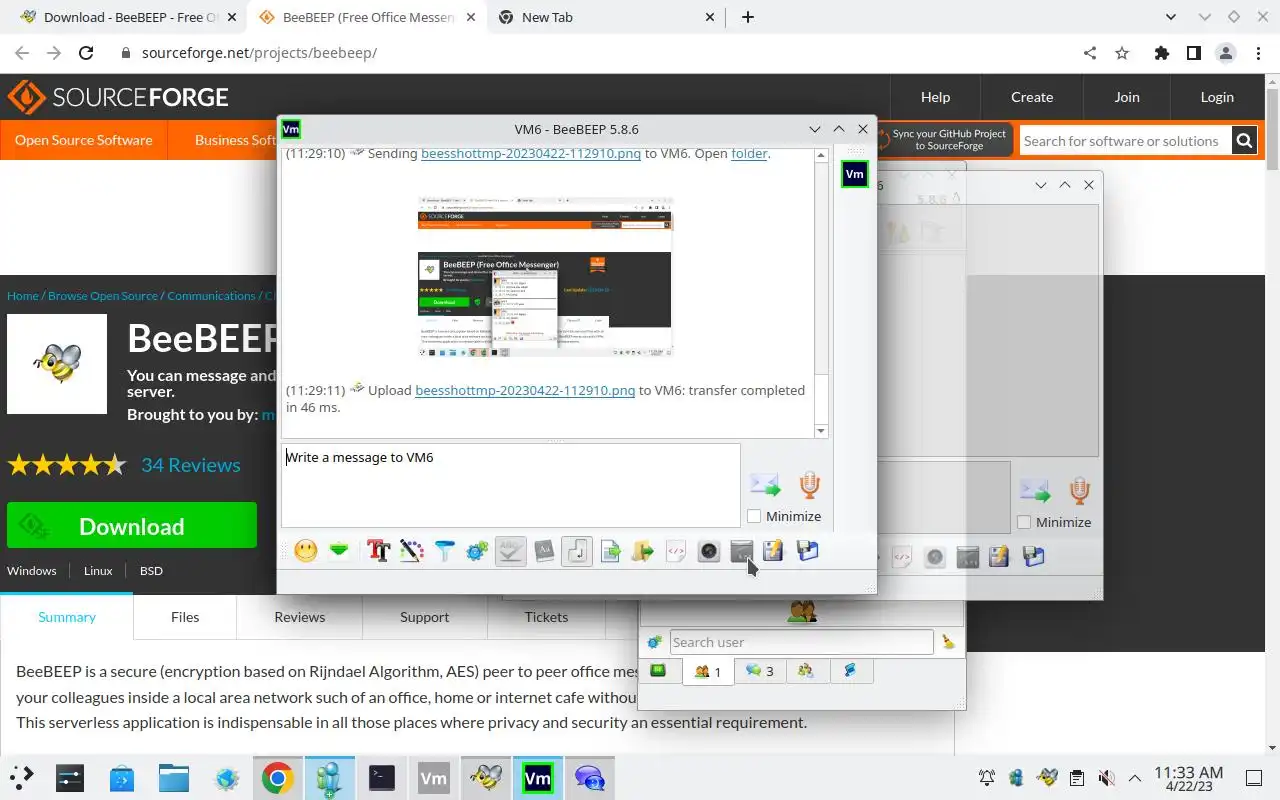
Task: Switch to the green home tab in BeeBEEP
Action: coord(659,671)
